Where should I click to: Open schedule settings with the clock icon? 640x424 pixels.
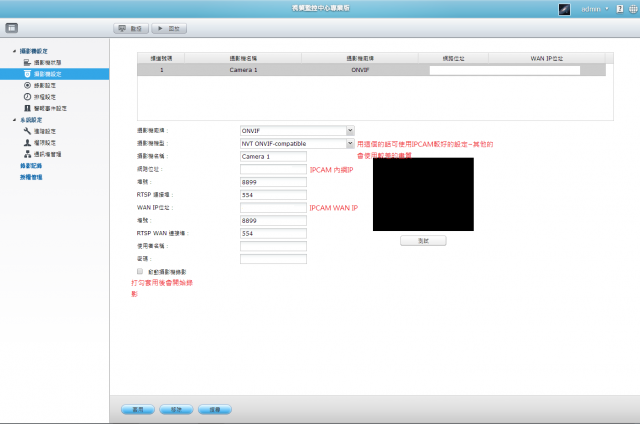pos(27,97)
